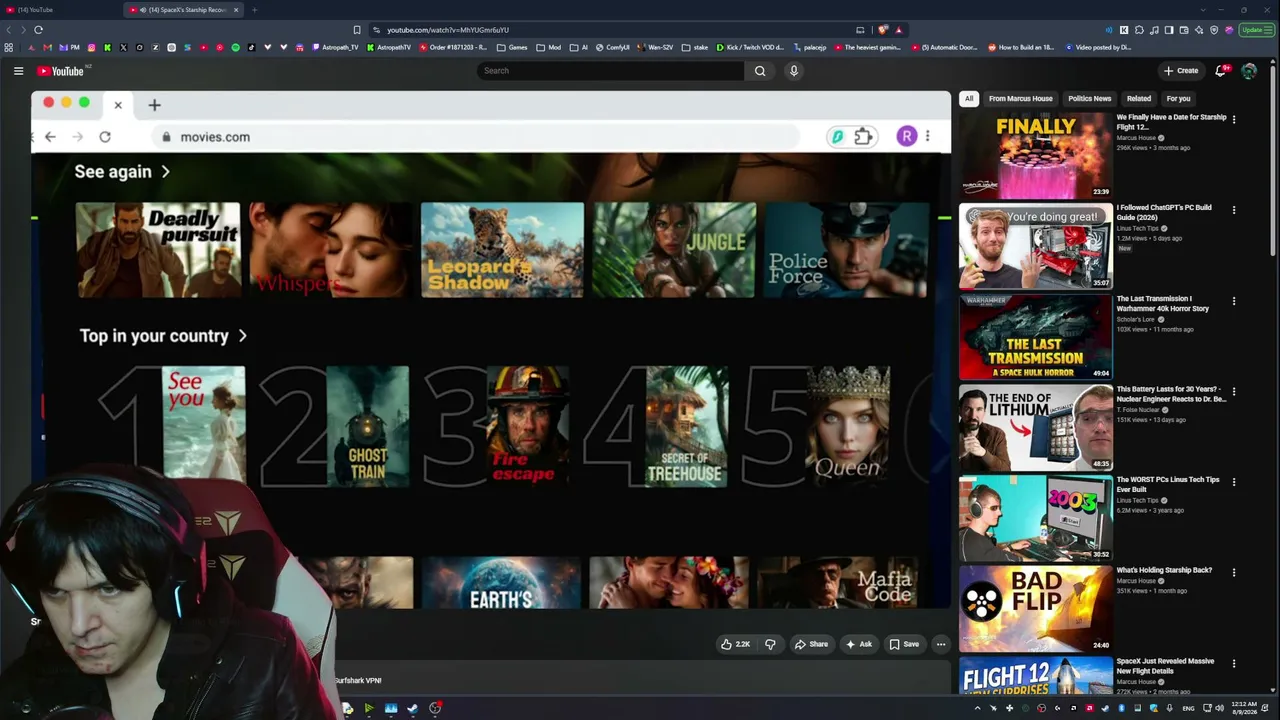The height and width of the screenshot is (720, 1280).
Task: Open the YouTube guide hamburger menu
Action: coord(18,71)
